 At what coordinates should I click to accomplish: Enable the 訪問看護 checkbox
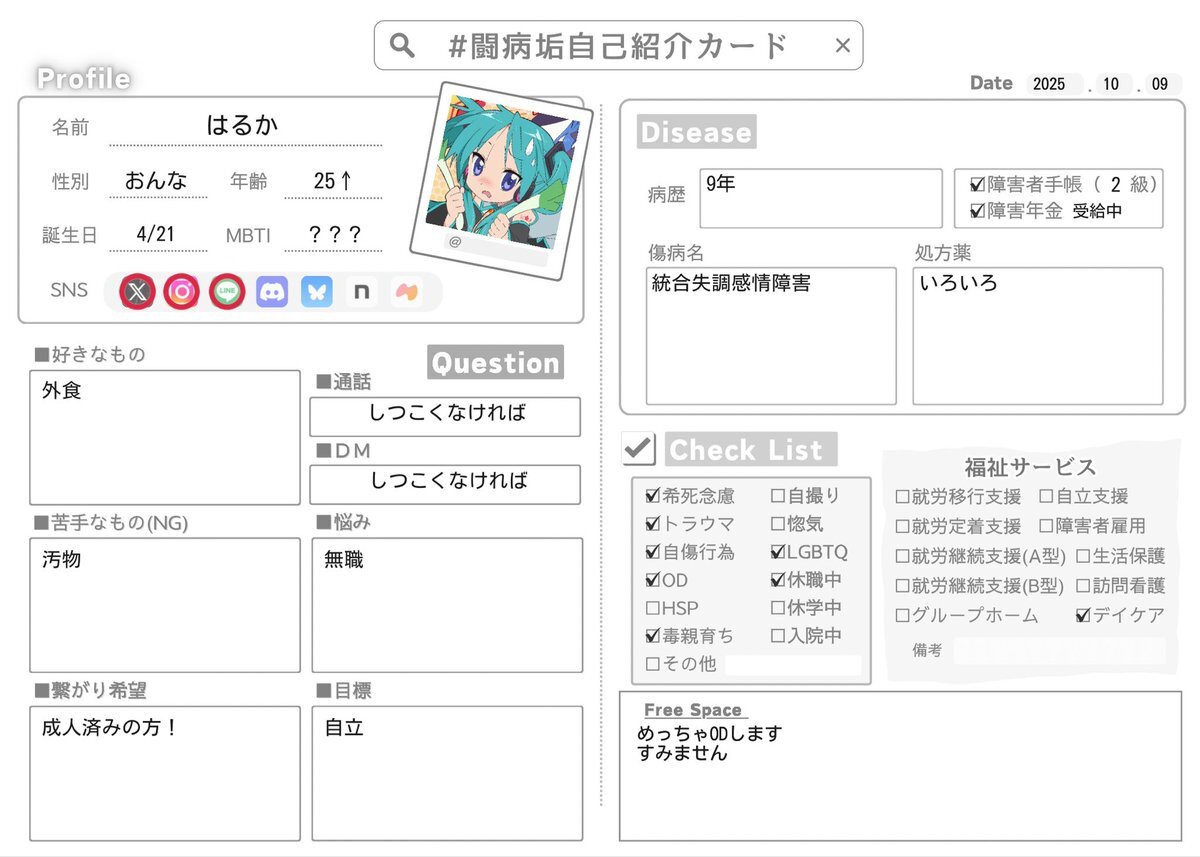[1082, 586]
